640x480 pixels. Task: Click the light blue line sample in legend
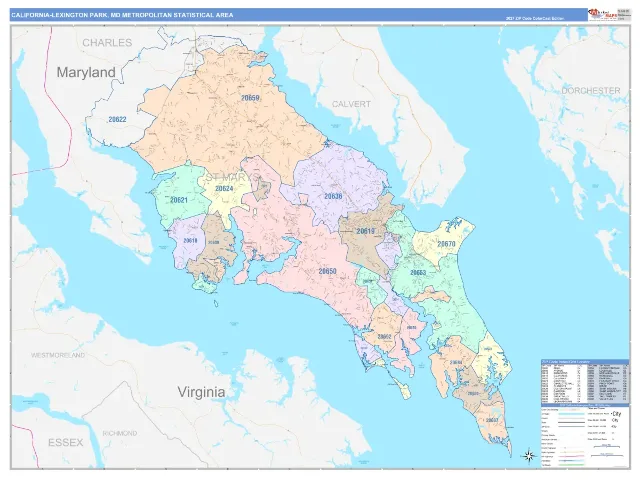[571, 414]
